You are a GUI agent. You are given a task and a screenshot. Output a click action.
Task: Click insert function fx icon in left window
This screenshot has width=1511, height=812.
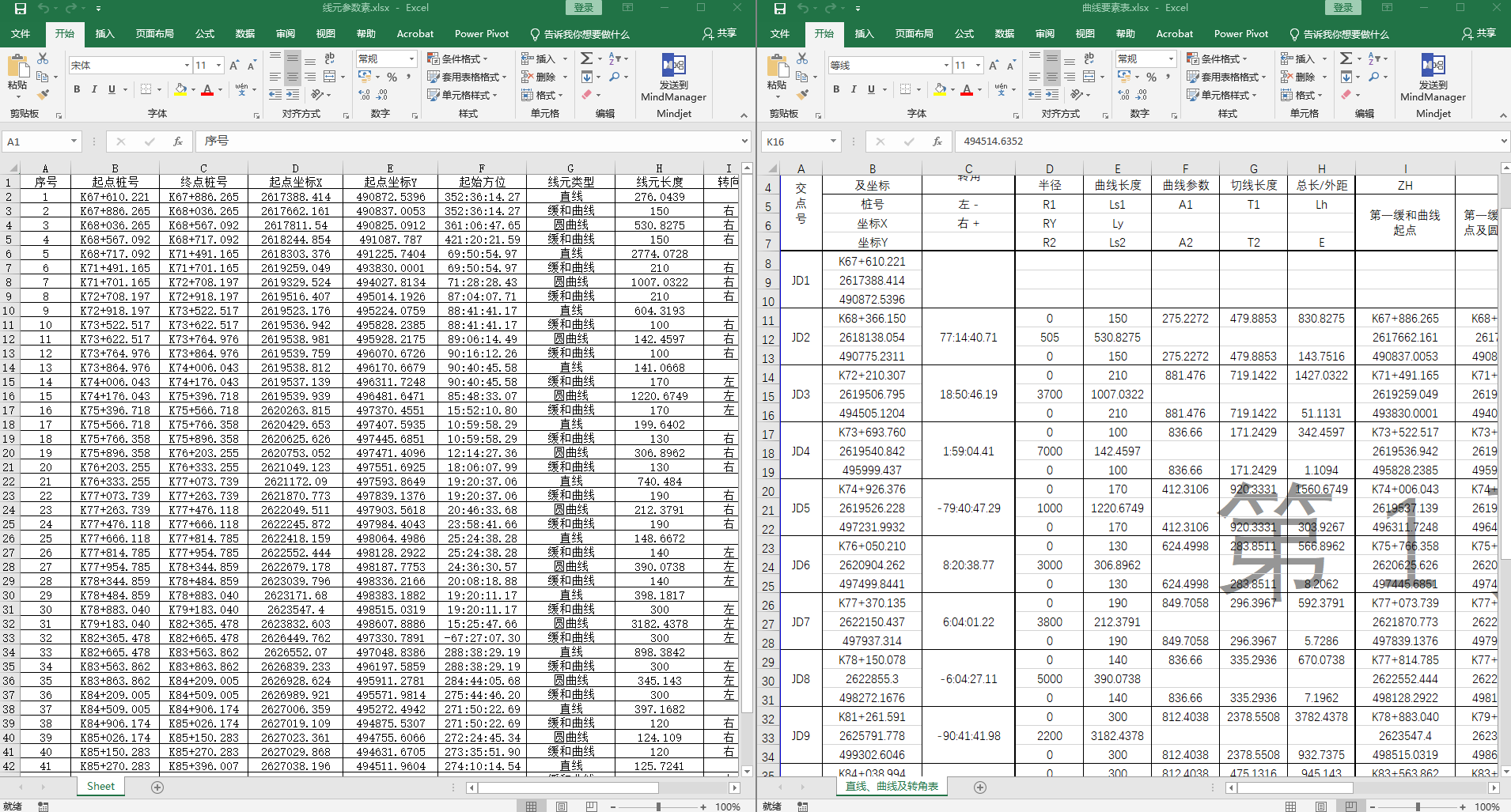click(x=178, y=142)
